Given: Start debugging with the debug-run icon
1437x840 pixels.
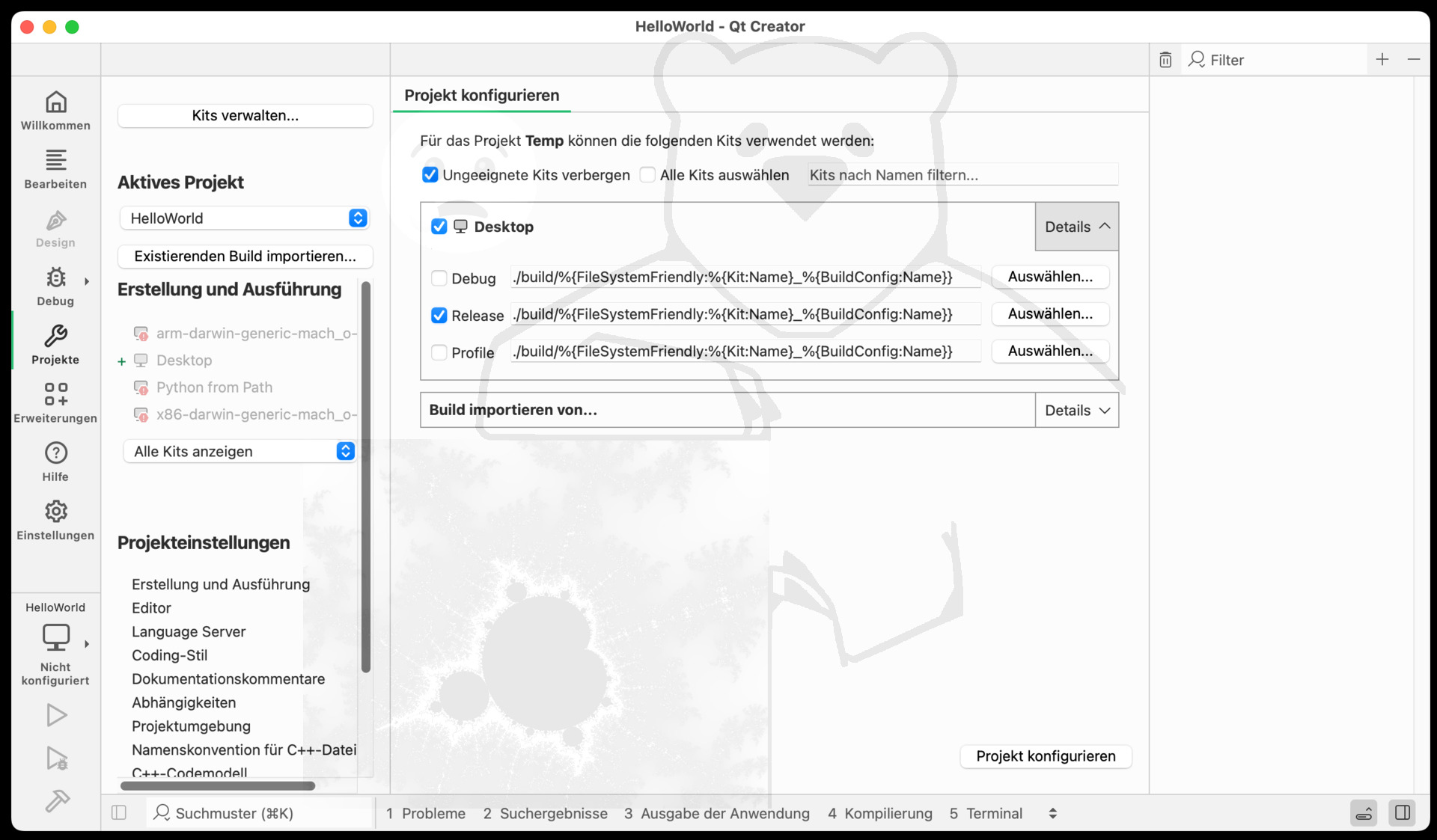Looking at the screenshot, I should coord(57,758).
